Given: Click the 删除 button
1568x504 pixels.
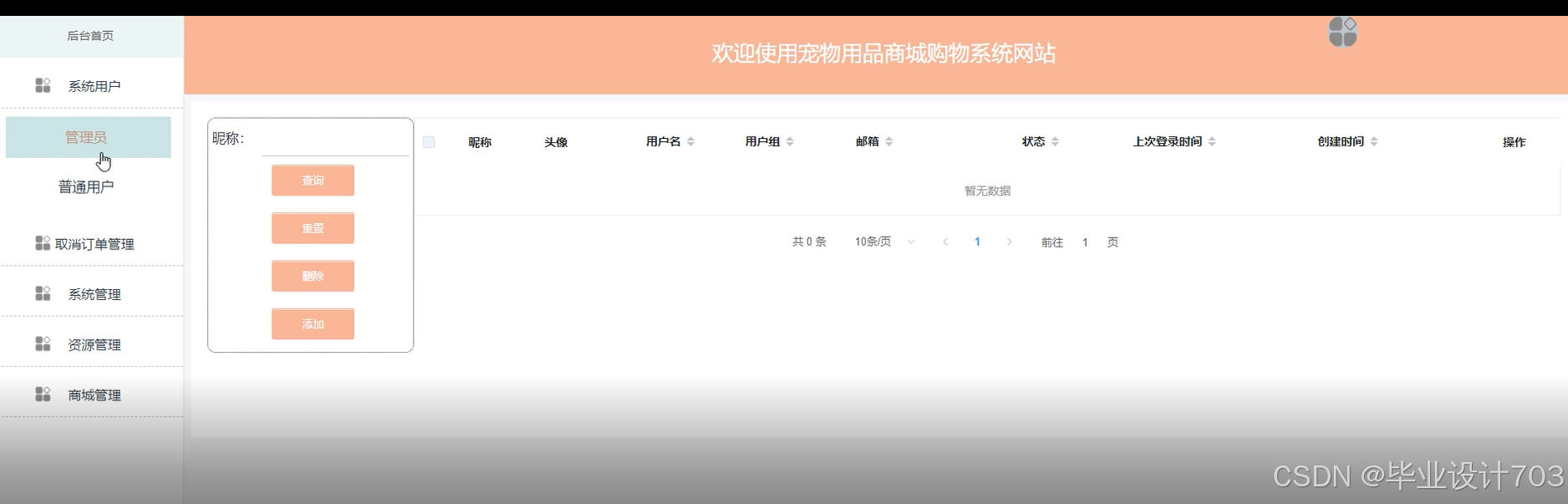Looking at the screenshot, I should [313, 276].
